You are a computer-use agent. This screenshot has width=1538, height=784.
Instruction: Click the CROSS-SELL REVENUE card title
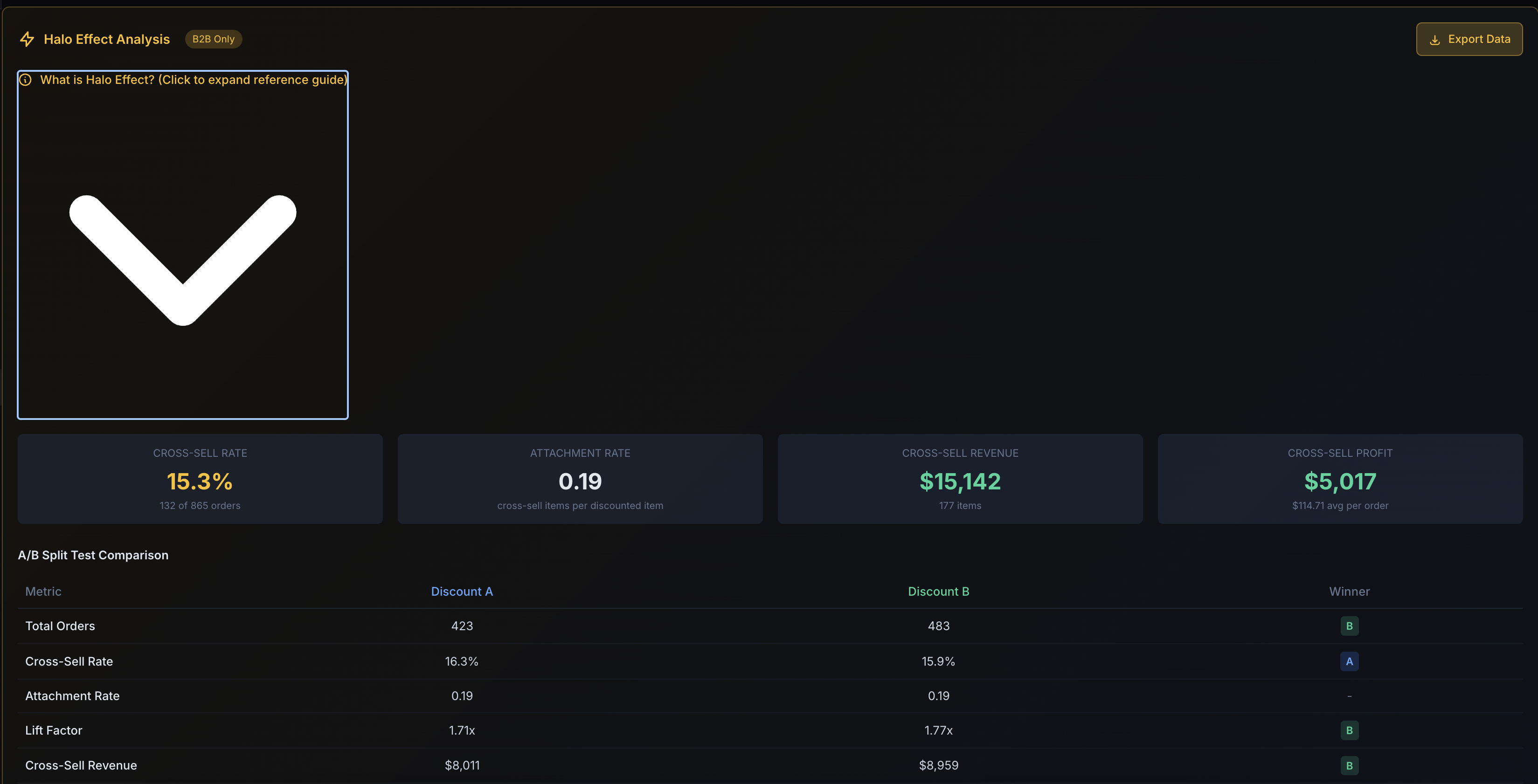coord(960,454)
